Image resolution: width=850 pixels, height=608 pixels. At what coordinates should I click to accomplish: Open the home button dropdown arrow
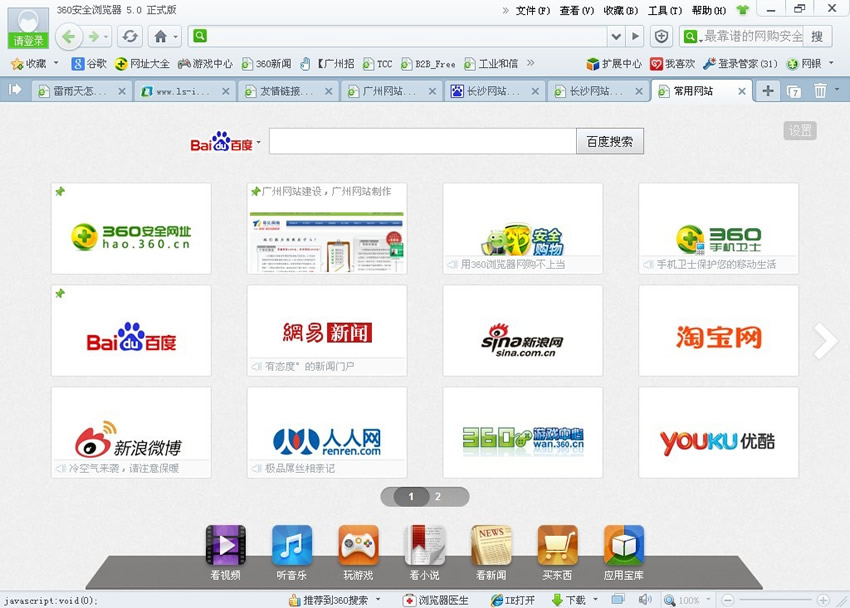tap(176, 37)
